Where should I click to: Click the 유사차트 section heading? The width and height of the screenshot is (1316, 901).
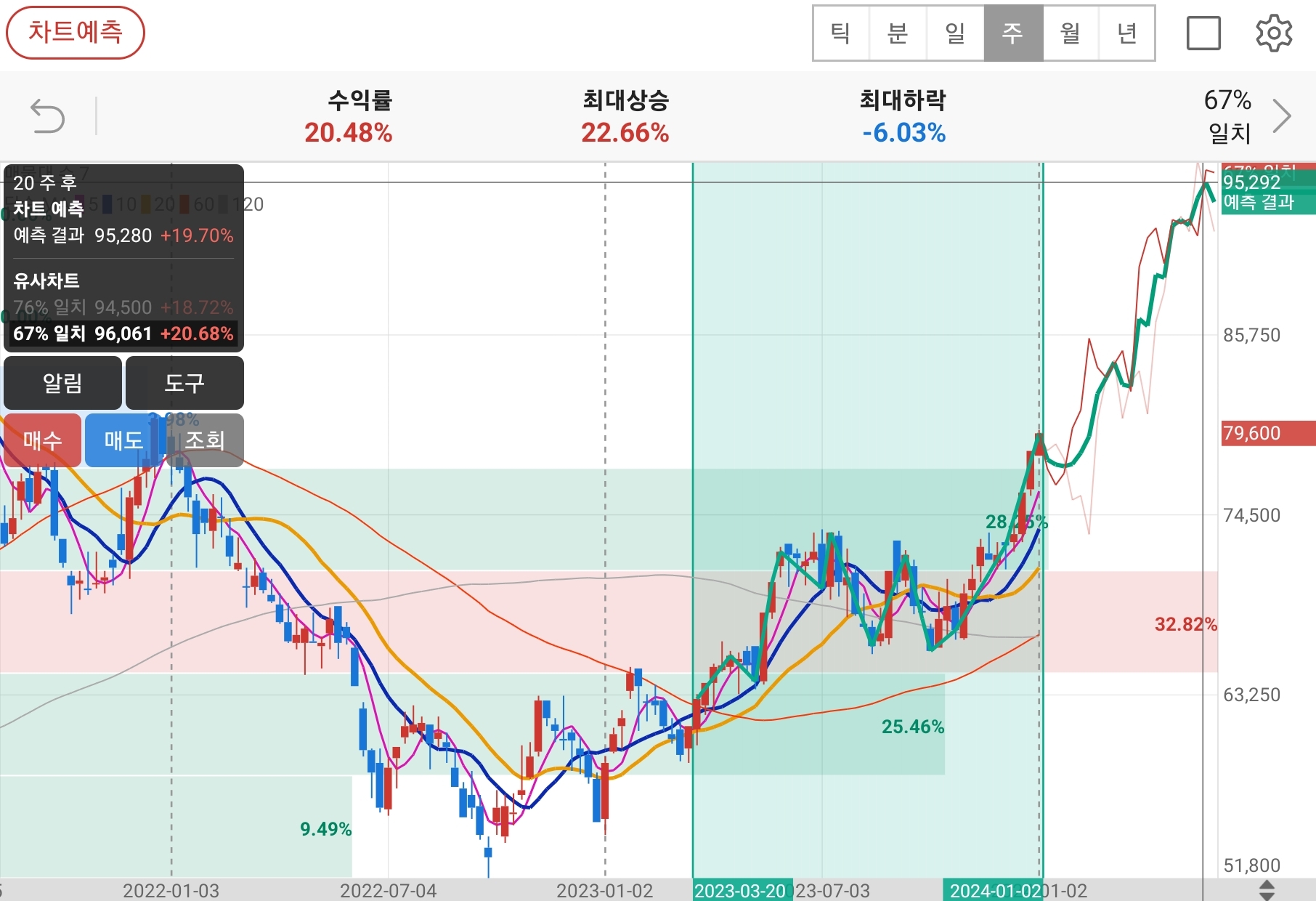coord(46,280)
